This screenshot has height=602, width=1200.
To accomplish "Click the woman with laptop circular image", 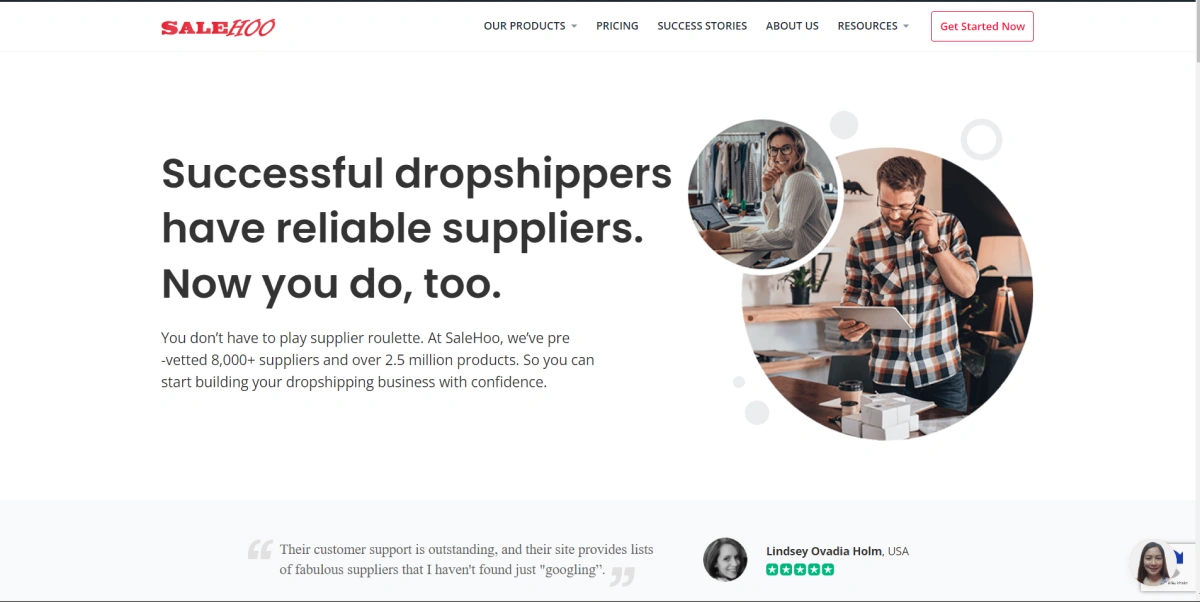I will tap(765, 193).
